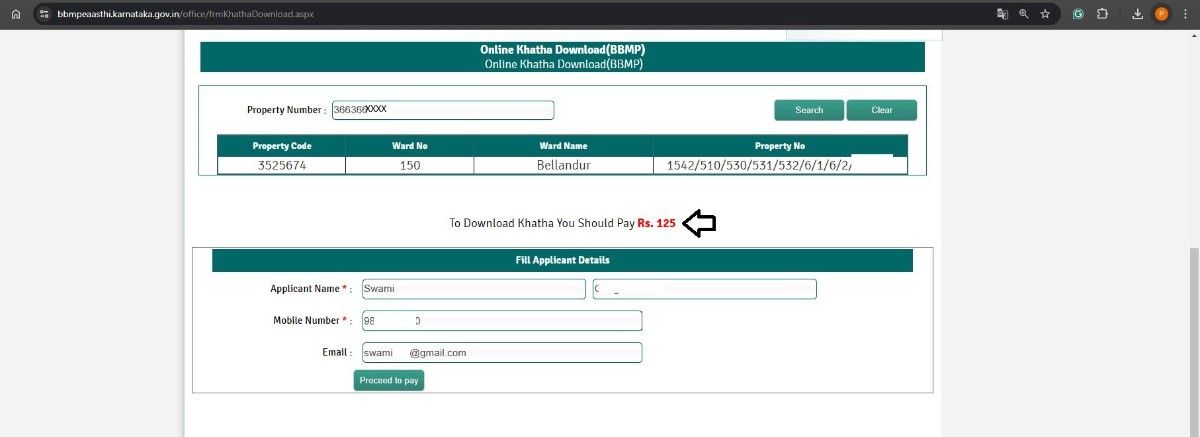Screen dimensions: 1200x437
Task: Open browser downloads icon
Action: coord(1138,14)
